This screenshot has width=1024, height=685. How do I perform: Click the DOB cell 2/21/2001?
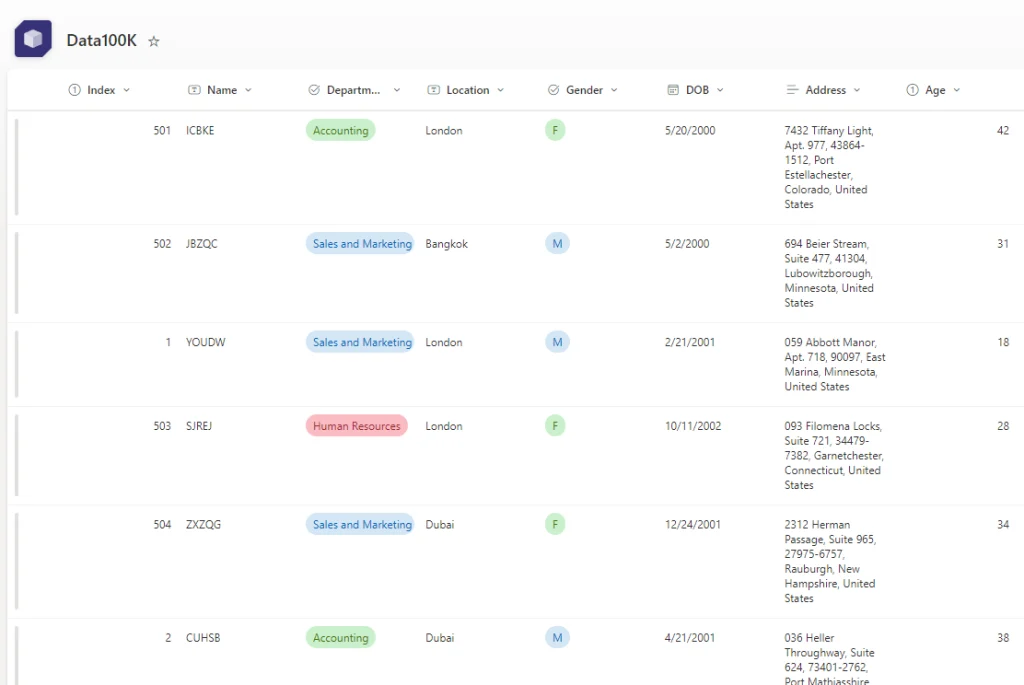(690, 342)
